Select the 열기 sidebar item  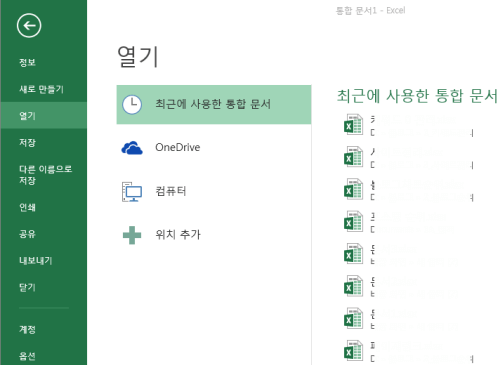[43, 115]
